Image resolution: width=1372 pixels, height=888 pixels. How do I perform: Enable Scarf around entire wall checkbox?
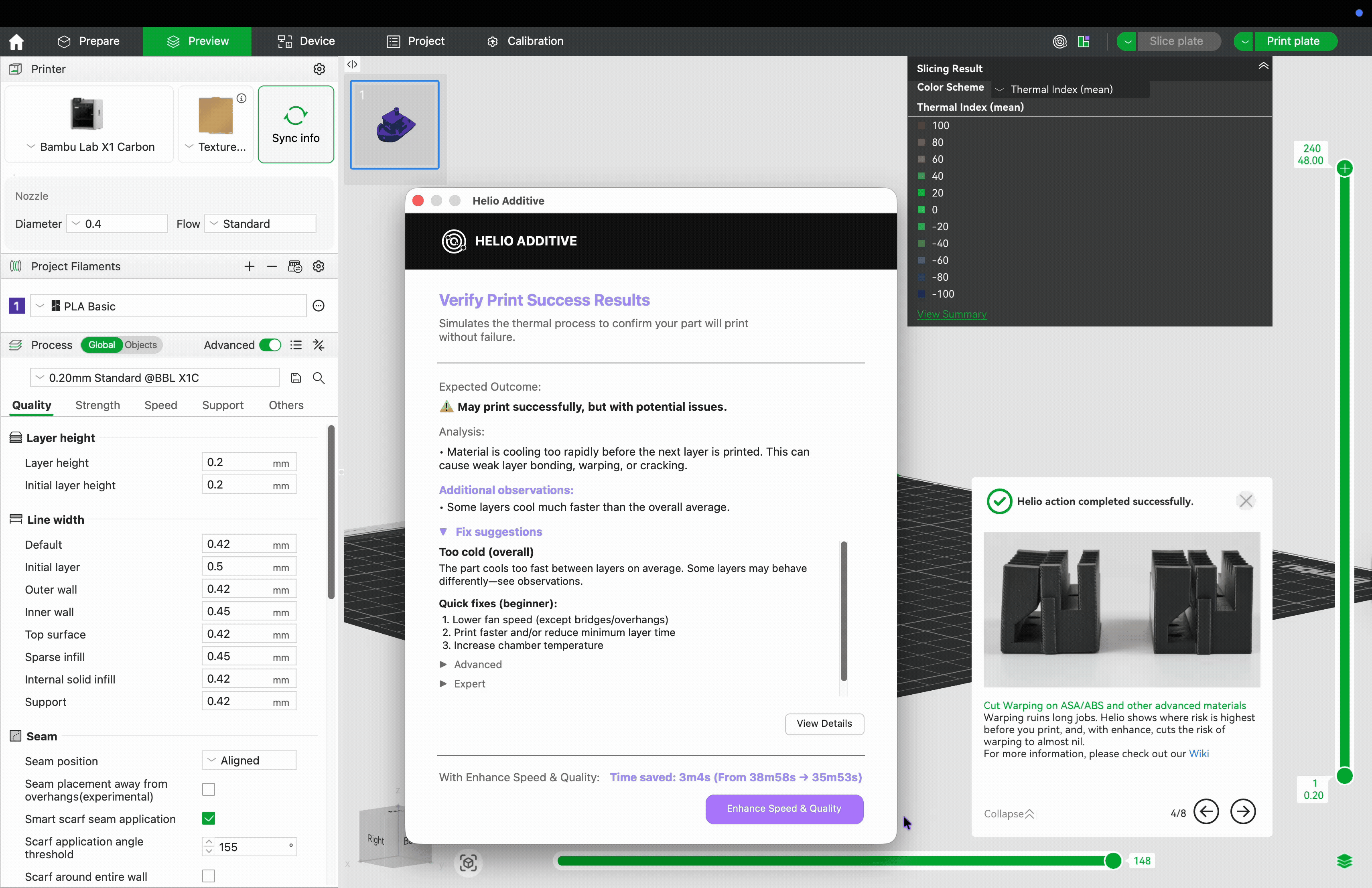pyautogui.click(x=209, y=876)
